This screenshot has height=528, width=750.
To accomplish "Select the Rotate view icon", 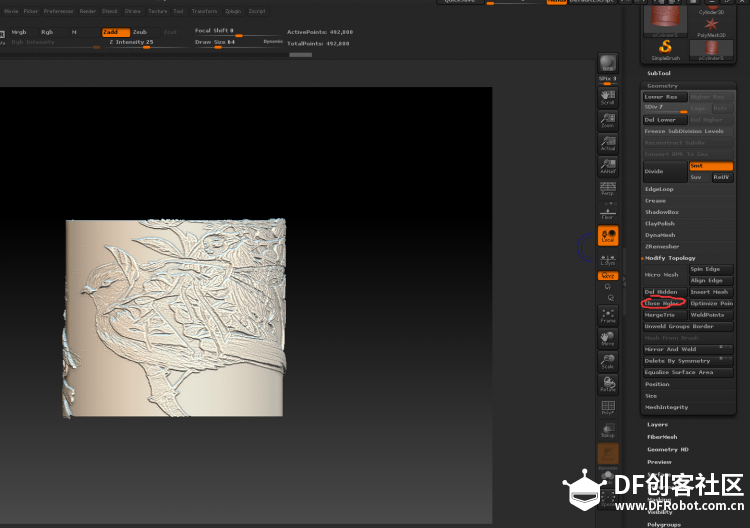I will 608,385.
